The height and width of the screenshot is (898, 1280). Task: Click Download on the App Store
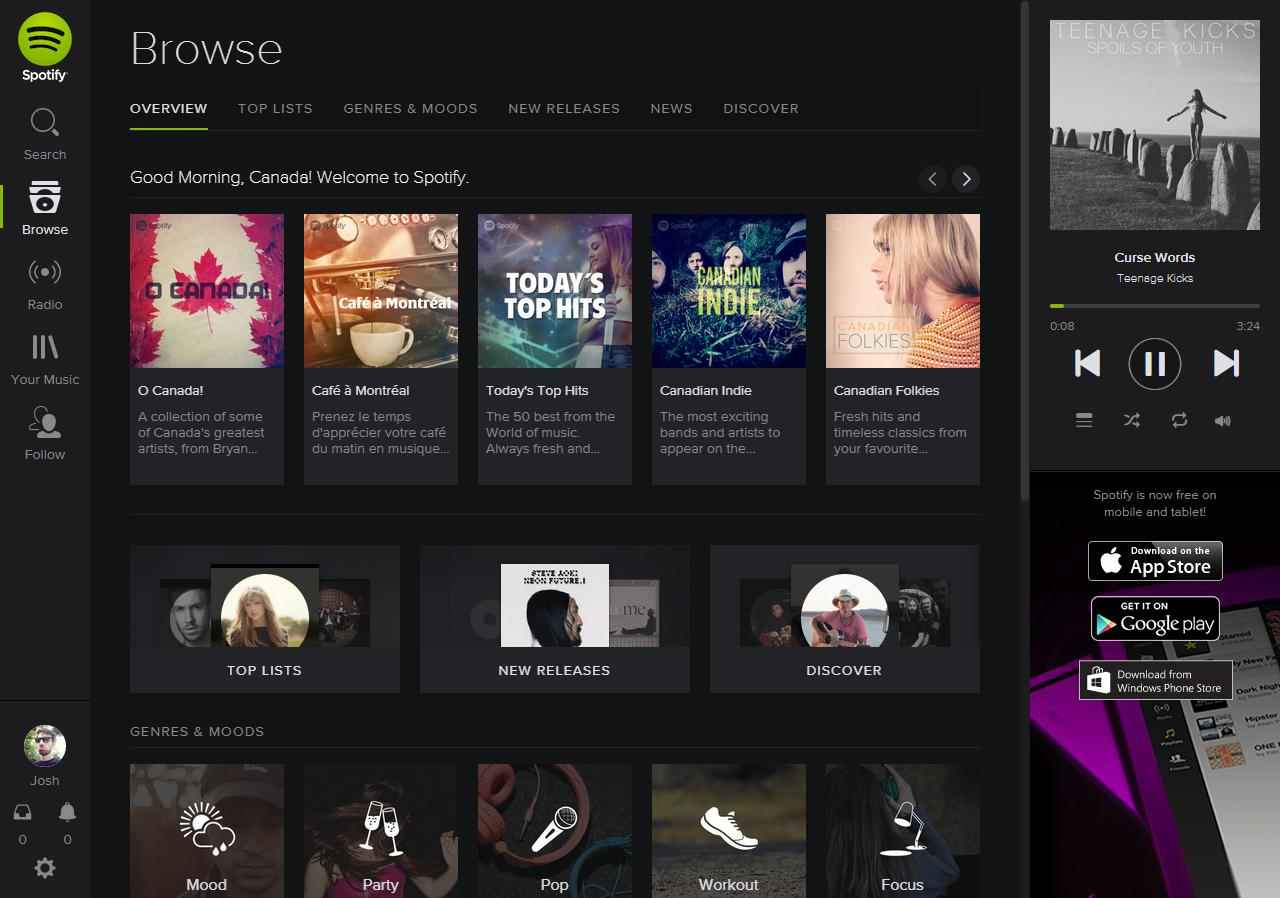click(1155, 560)
